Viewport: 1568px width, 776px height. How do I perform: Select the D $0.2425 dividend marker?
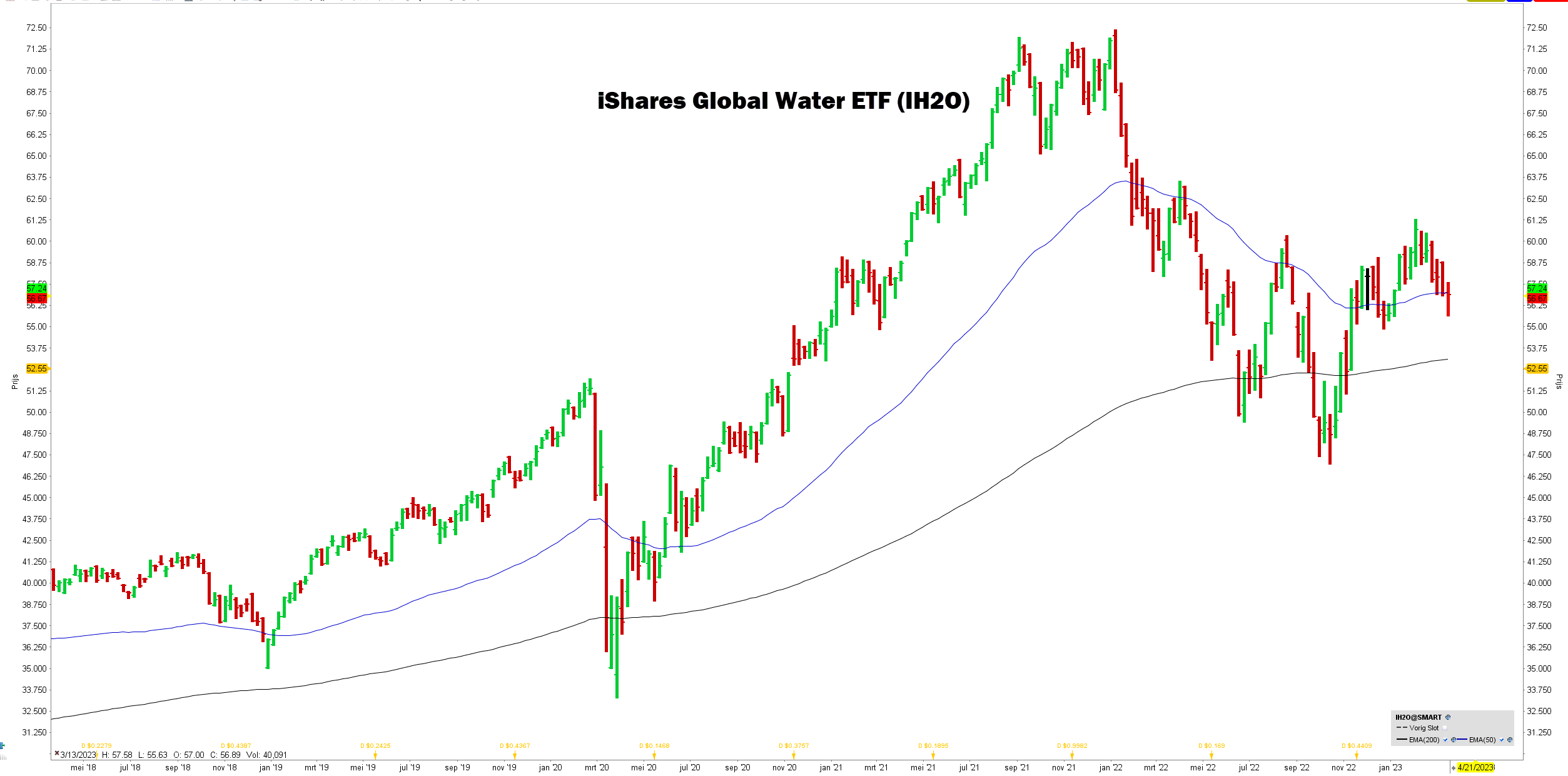tap(375, 746)
